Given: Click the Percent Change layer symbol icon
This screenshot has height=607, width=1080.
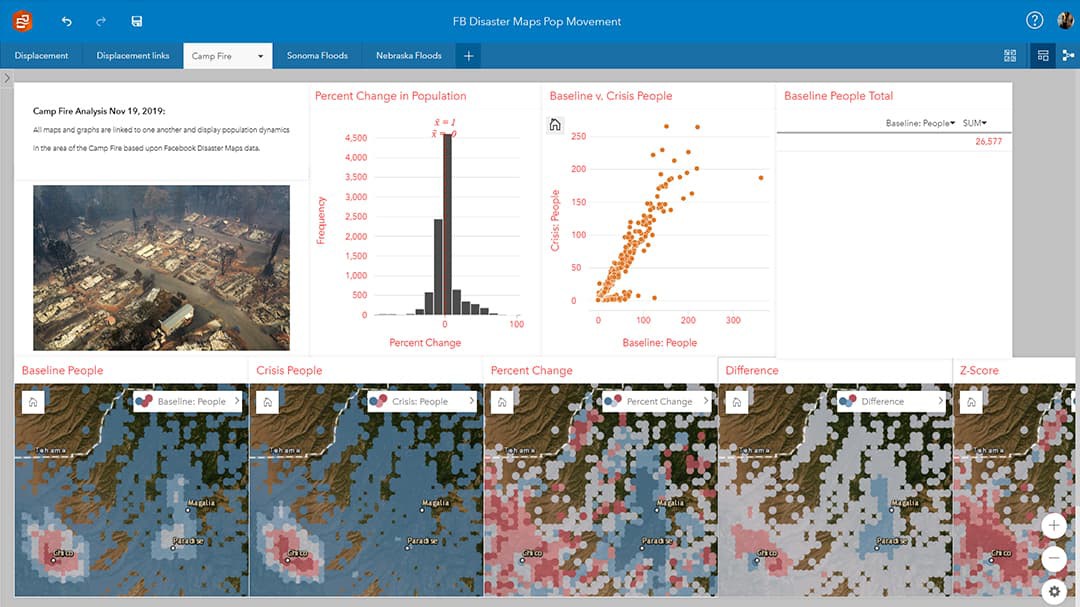Looking at the screenshot, I should click(x=613, y=401).
